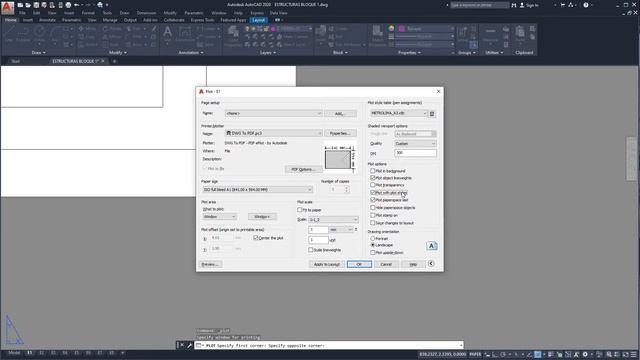Screen dimensions: 640x360
Task: Click the Plot printer icon in quick access toolbar
Action: coord(68,5)
